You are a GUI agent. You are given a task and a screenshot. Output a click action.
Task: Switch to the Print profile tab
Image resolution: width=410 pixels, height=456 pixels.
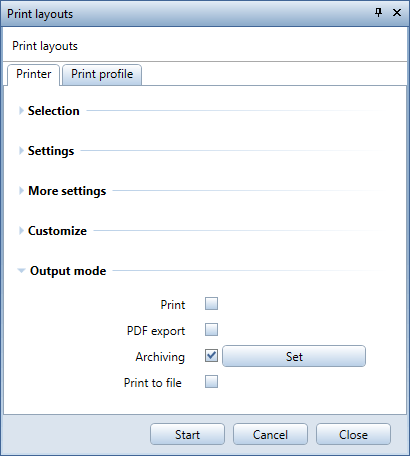tap(102, 74)
